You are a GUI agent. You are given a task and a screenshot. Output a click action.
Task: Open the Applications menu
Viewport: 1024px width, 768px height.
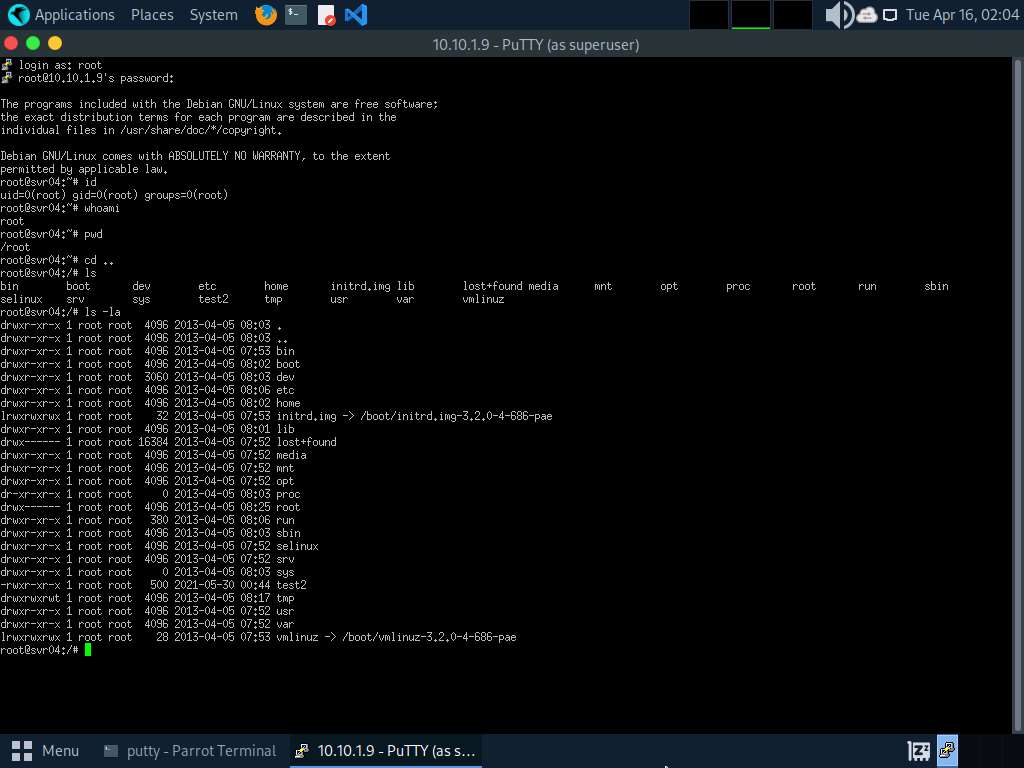pos(74,14)
